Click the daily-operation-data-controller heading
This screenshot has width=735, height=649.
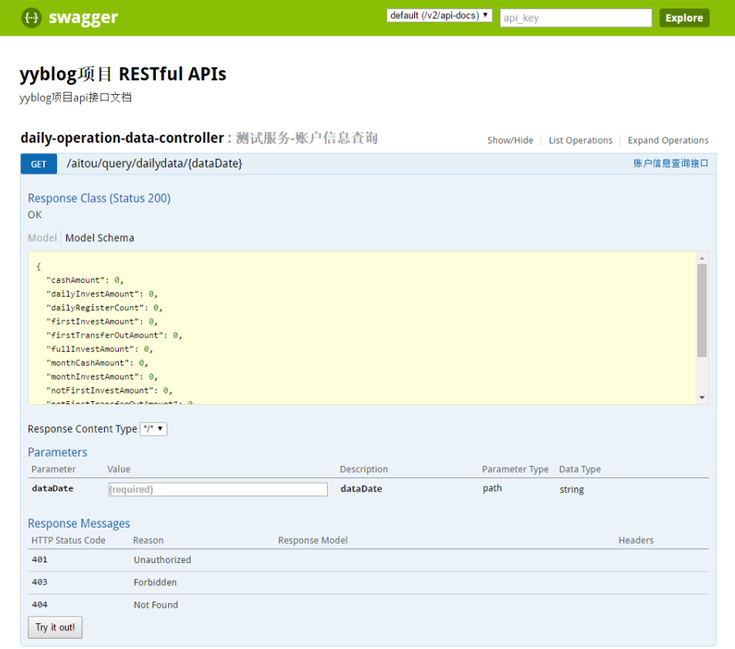pos(122,138)
